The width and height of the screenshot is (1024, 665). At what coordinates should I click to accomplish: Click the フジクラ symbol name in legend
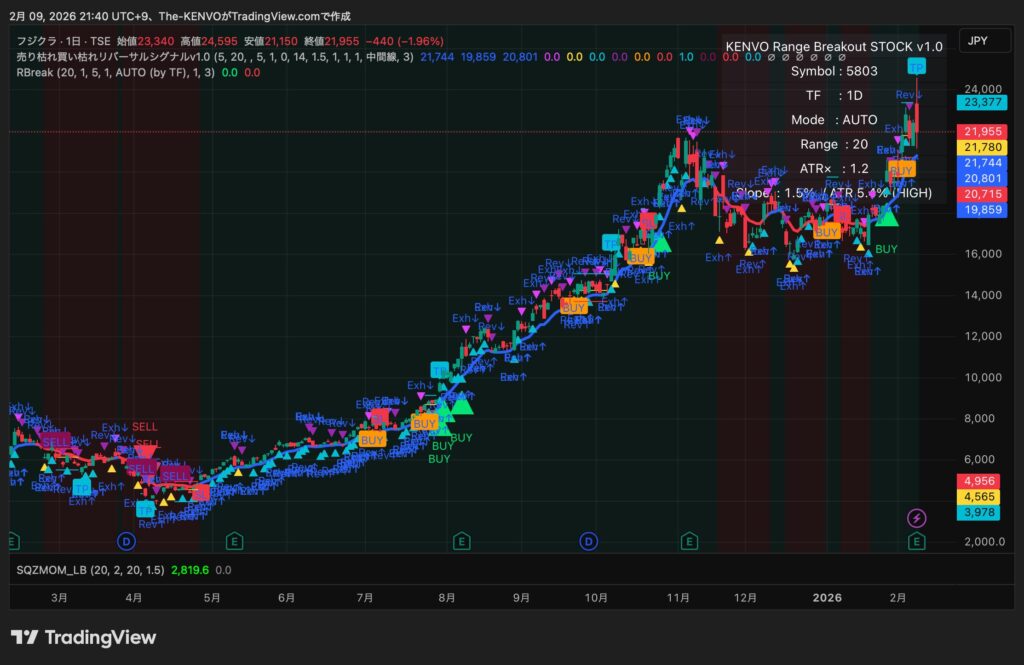click(x=36, y=41)
